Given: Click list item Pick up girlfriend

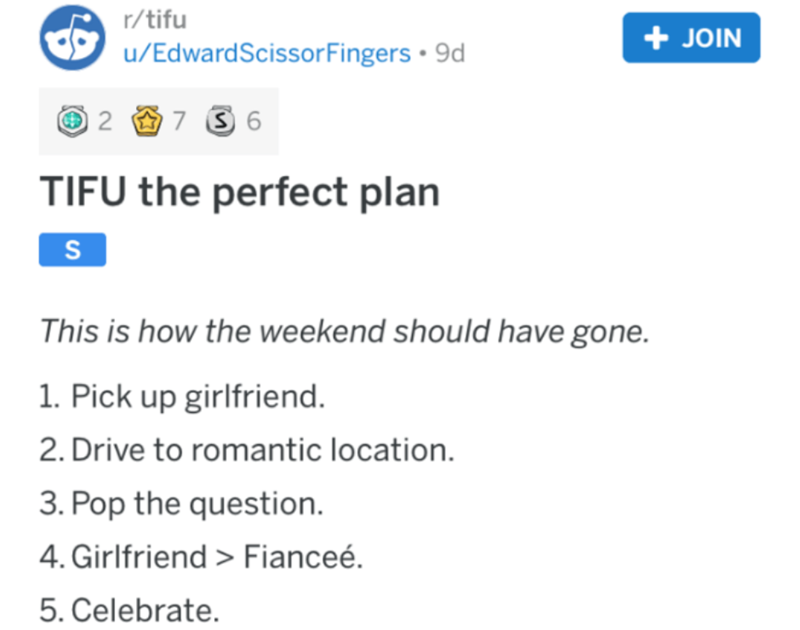Looking at the screenshot, I should [184, 397].
